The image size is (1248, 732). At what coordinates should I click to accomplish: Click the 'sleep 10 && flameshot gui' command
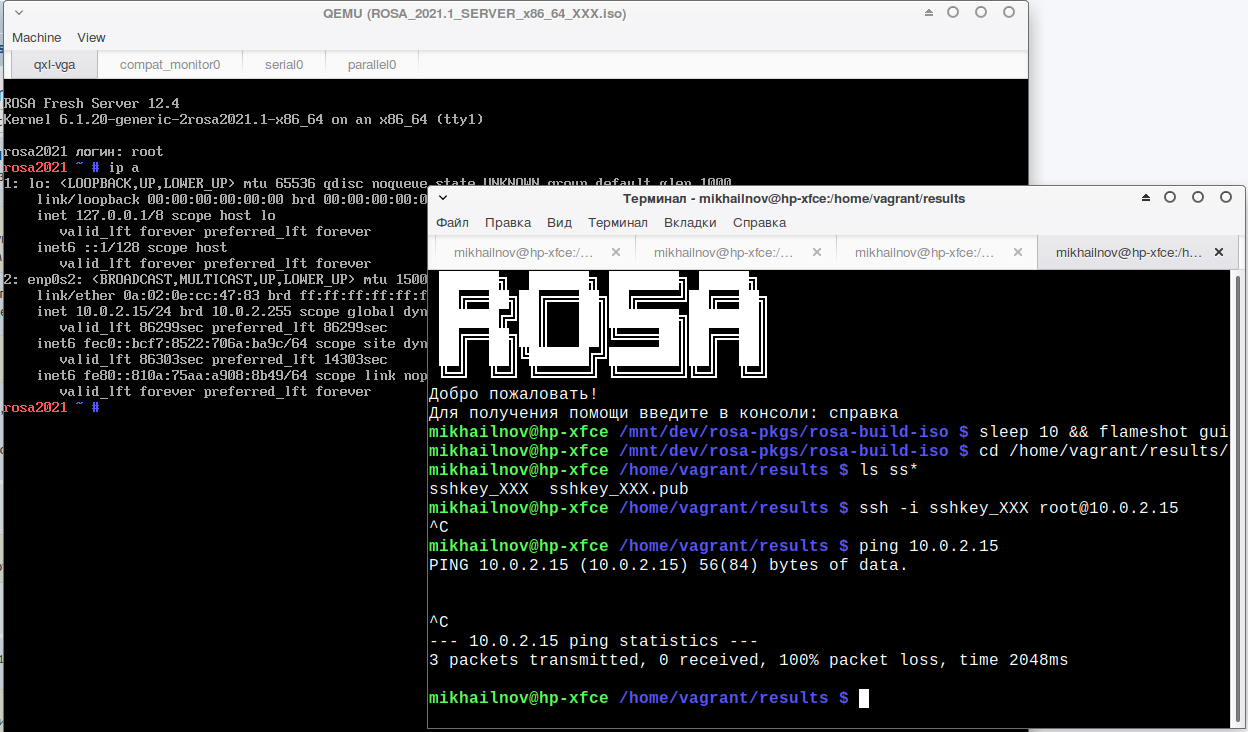click(x=1103, y=432)
